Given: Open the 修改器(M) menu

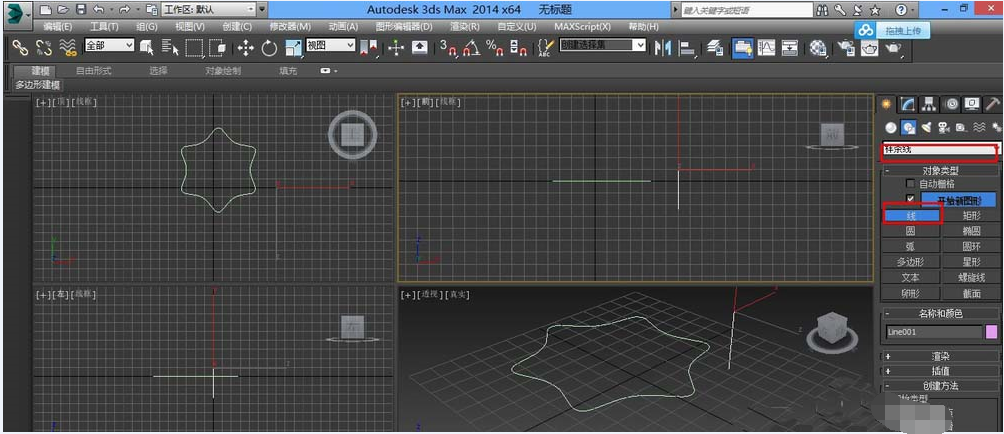Looking at the screenshot, I should point(289,26).
